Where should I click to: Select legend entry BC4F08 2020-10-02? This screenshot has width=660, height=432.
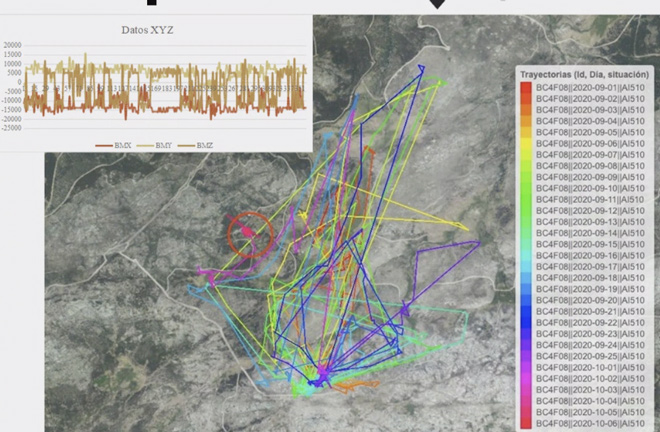(590, 379)
